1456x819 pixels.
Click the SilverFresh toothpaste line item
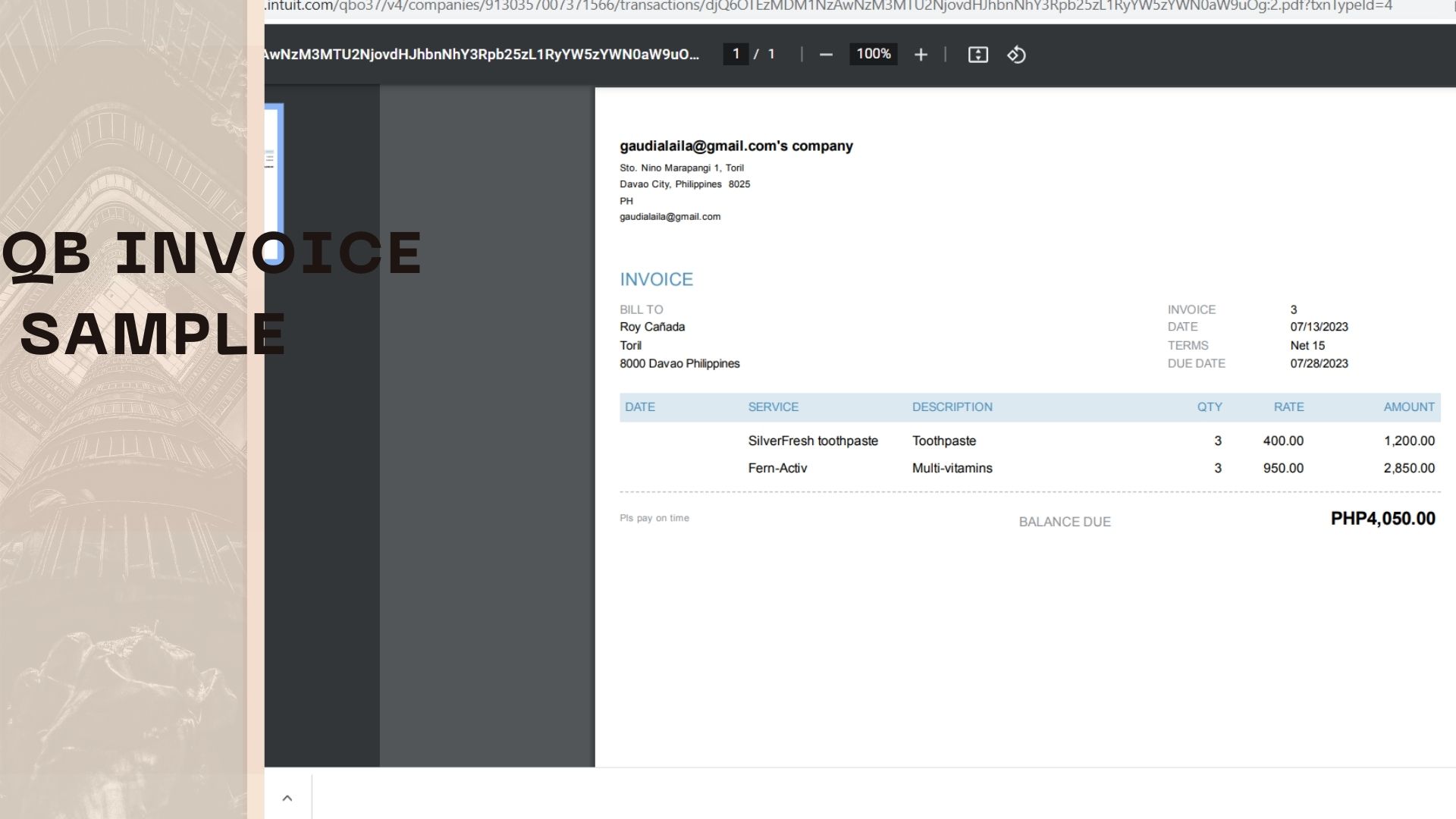point(812,441)
